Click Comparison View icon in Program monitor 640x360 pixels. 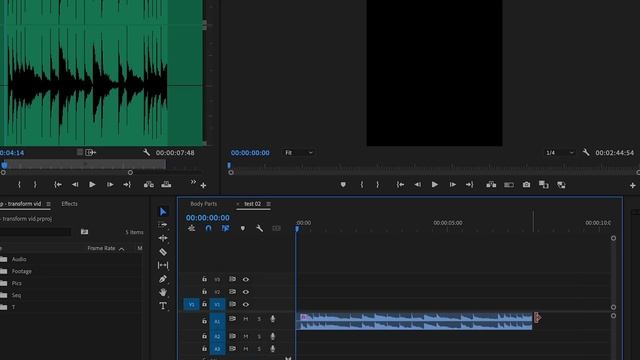tap(543, 185)
